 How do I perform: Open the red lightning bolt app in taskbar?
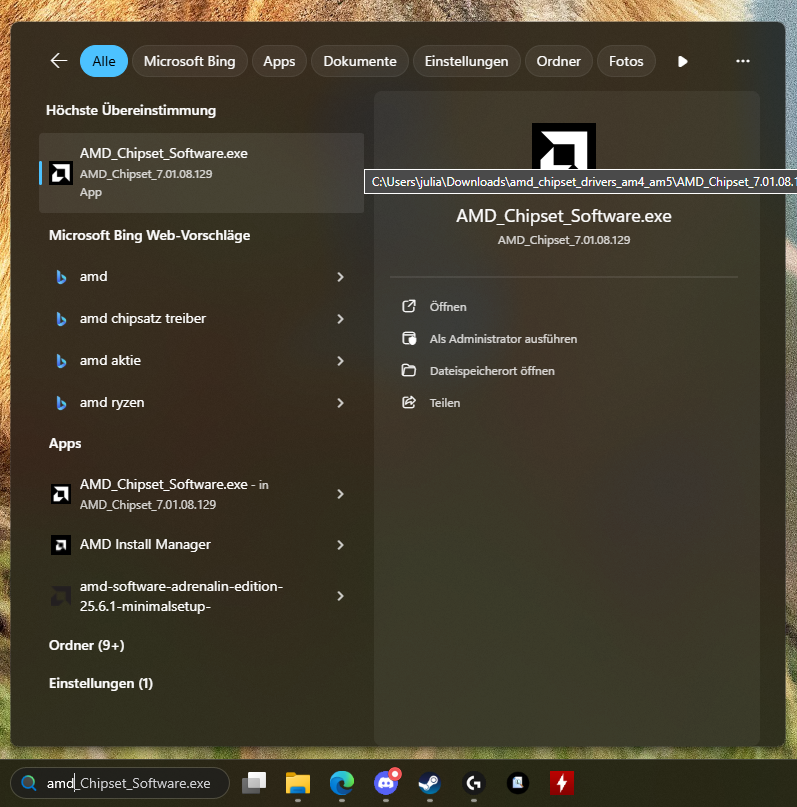pos(562,783)
